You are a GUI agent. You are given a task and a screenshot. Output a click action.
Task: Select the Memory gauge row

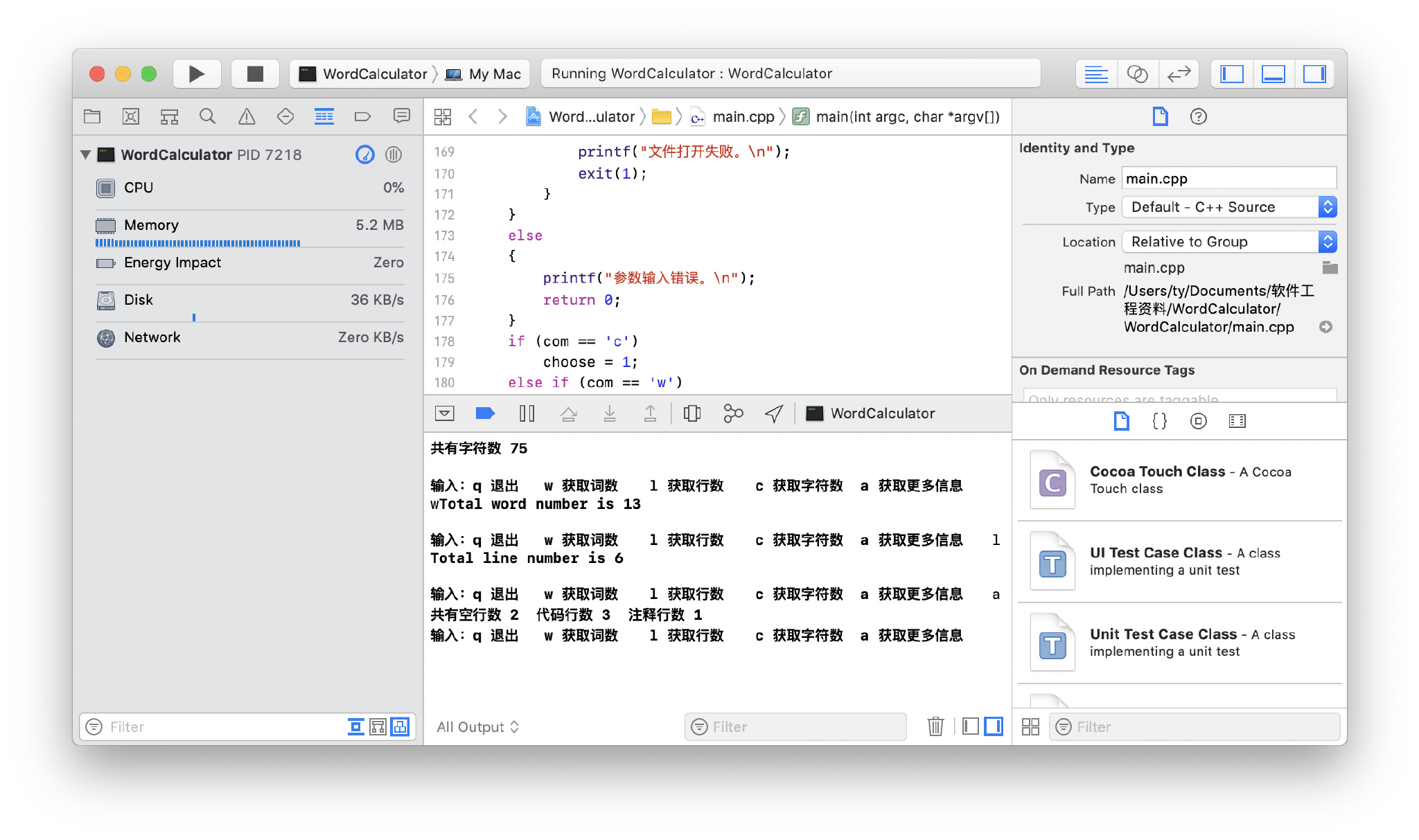click(249, 225)
